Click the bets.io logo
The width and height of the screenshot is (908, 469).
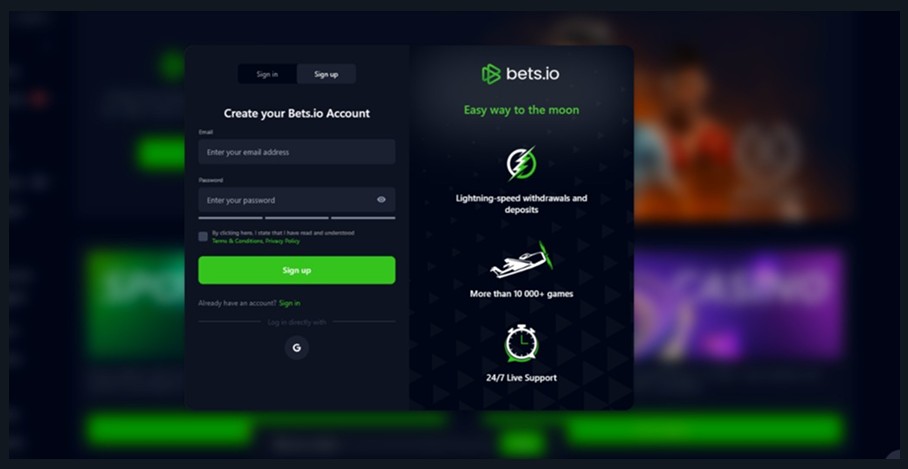click(521, 74)
